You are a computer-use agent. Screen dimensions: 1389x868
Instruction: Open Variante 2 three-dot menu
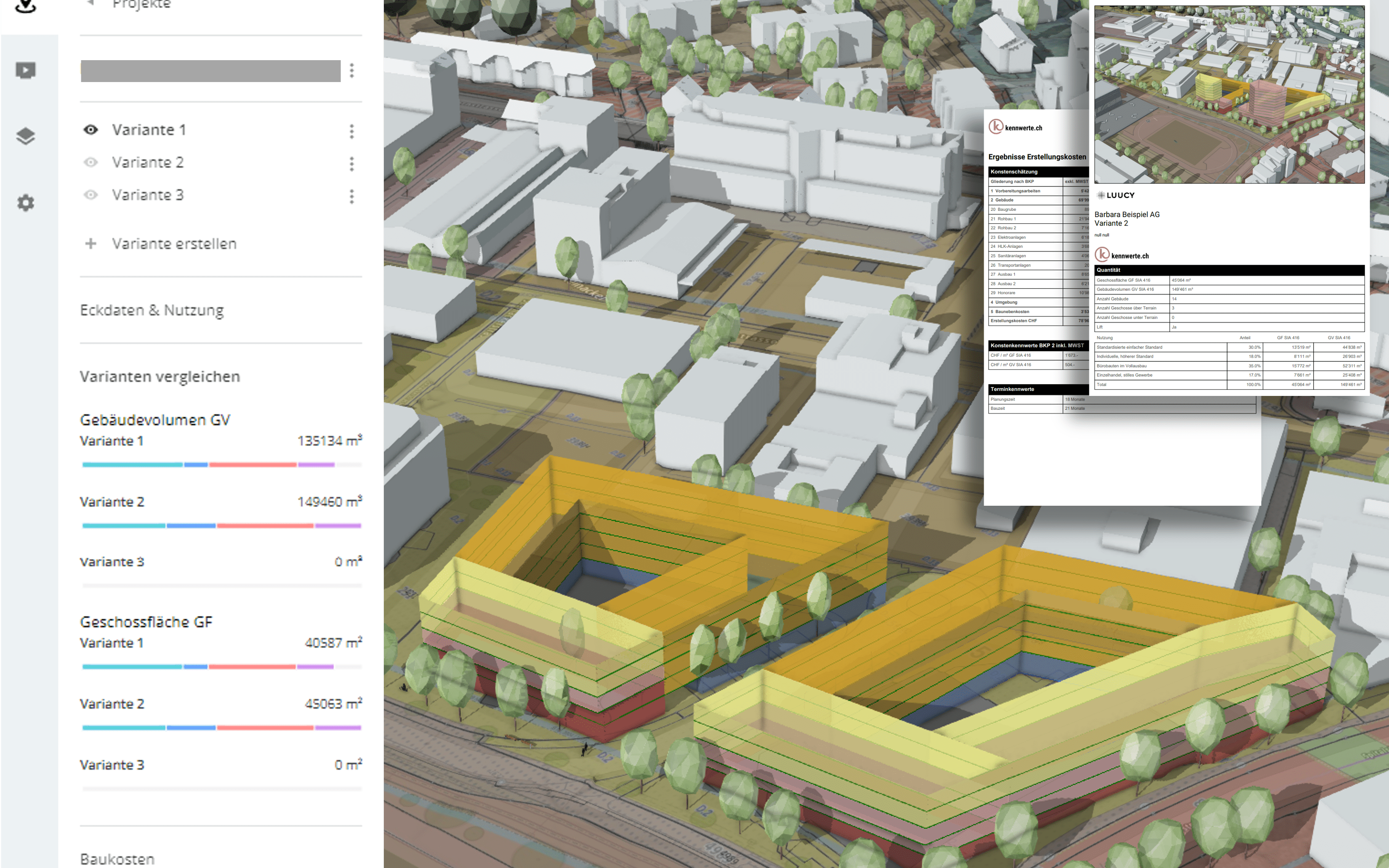tap(351, 164)
